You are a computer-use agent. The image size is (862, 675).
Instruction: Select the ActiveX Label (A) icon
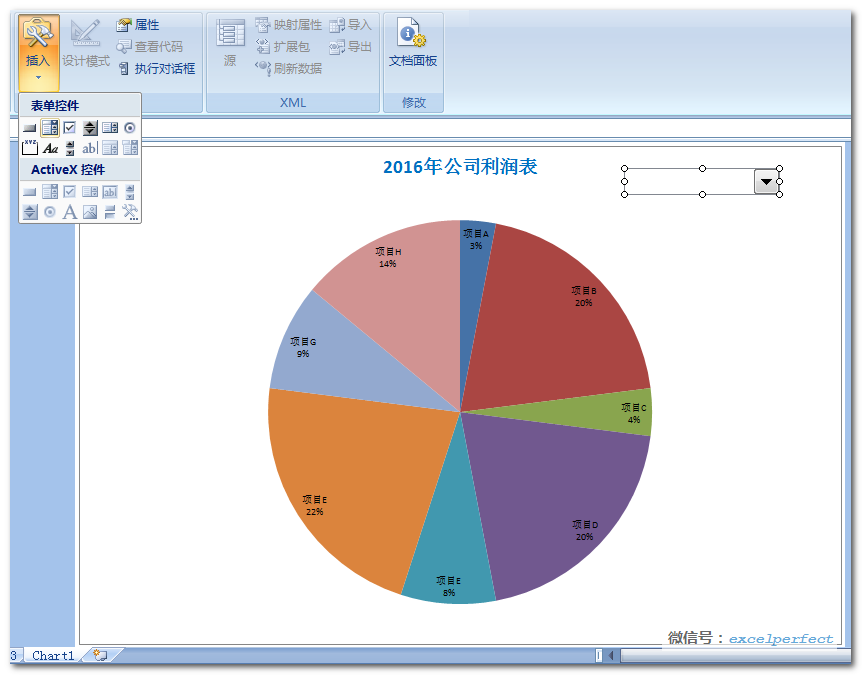(x=70, y=212)
